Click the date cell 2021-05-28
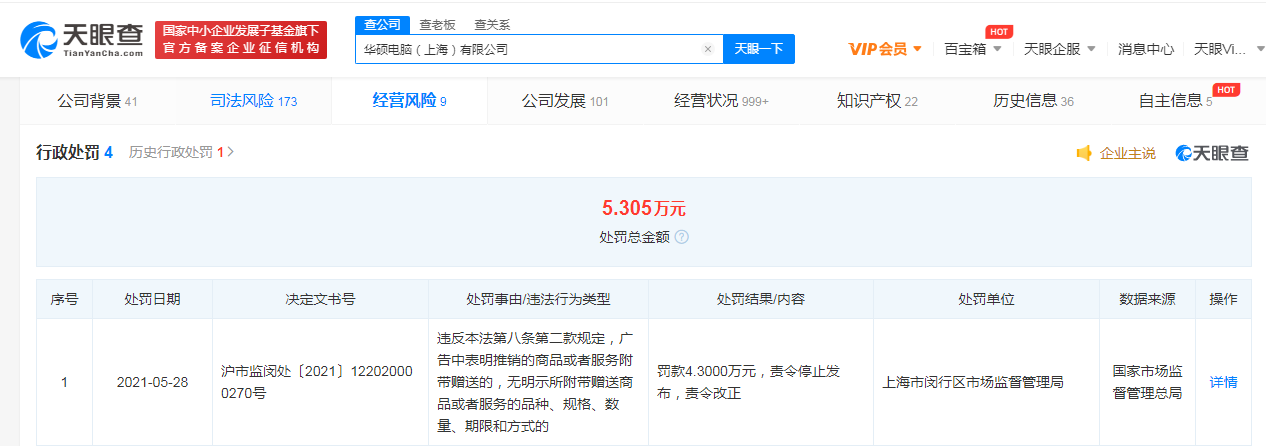Viewport: 1266px width, 446px height. [152, 382]
